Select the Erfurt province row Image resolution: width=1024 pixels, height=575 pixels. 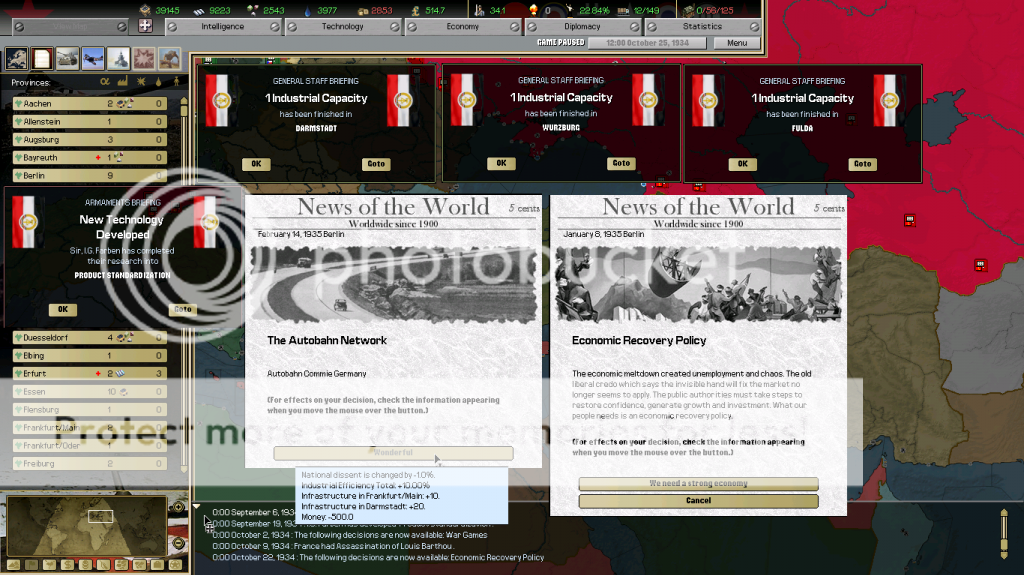[90, 374]
